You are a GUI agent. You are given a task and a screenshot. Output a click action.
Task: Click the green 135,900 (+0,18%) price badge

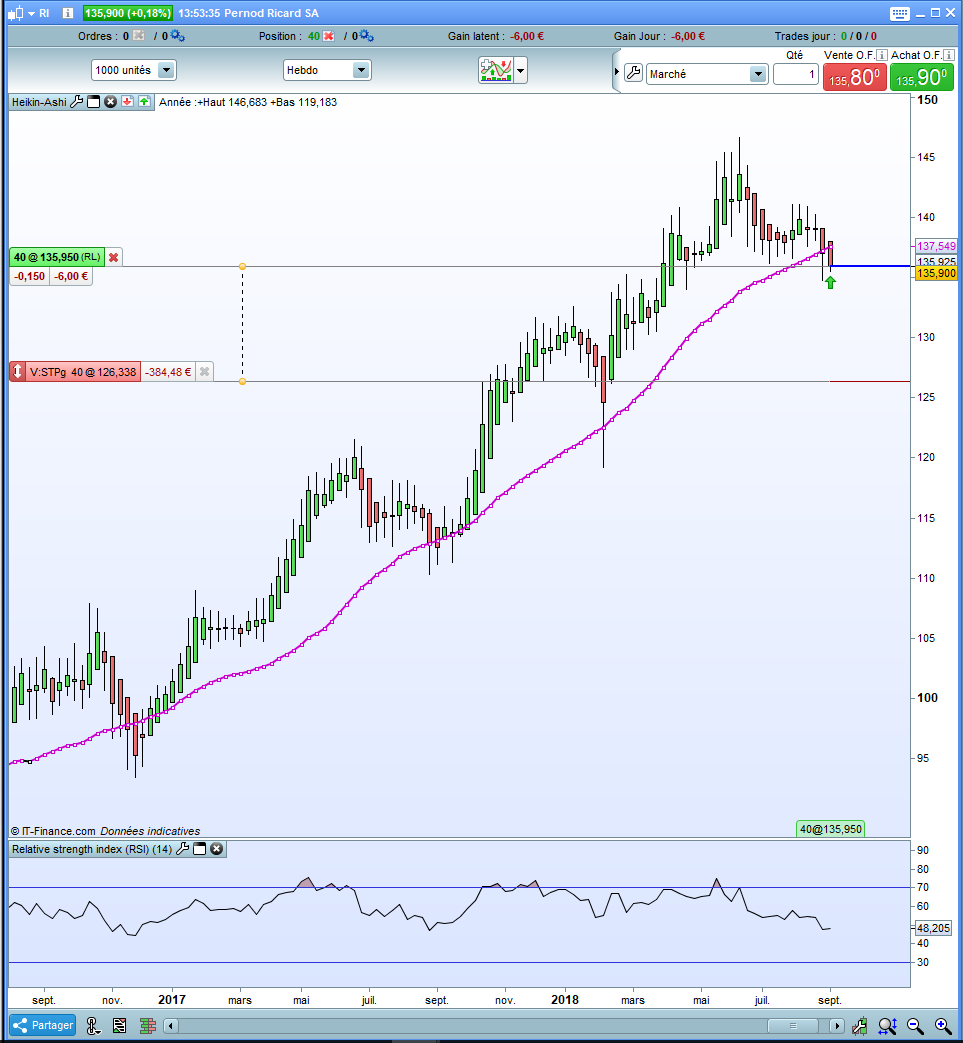[x=128, y=13]
